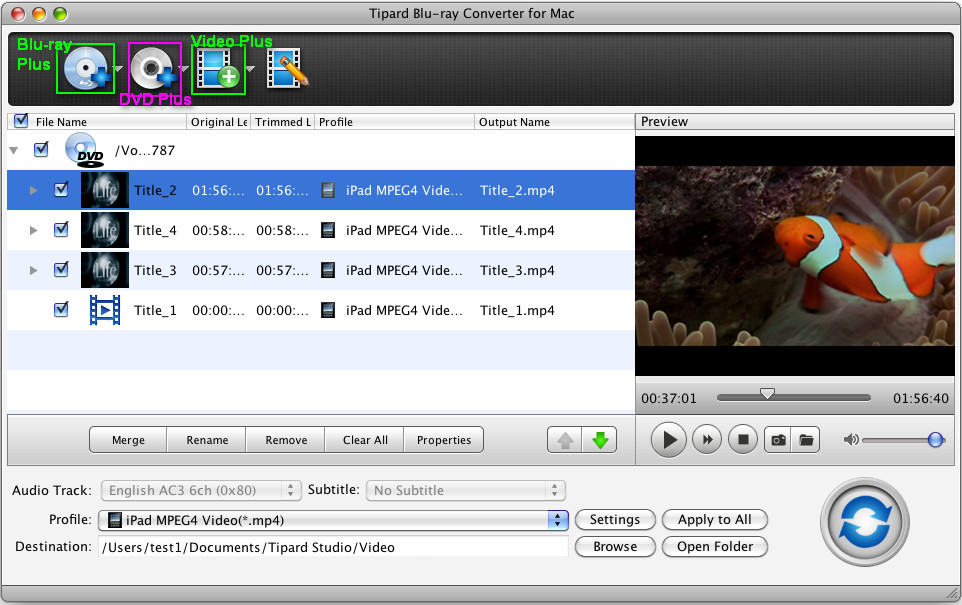The height and width of the screenshot is (605, 962).
Task: Click the Load DVD disc icon
Action: pyautogui.click(x=153, y=68)
